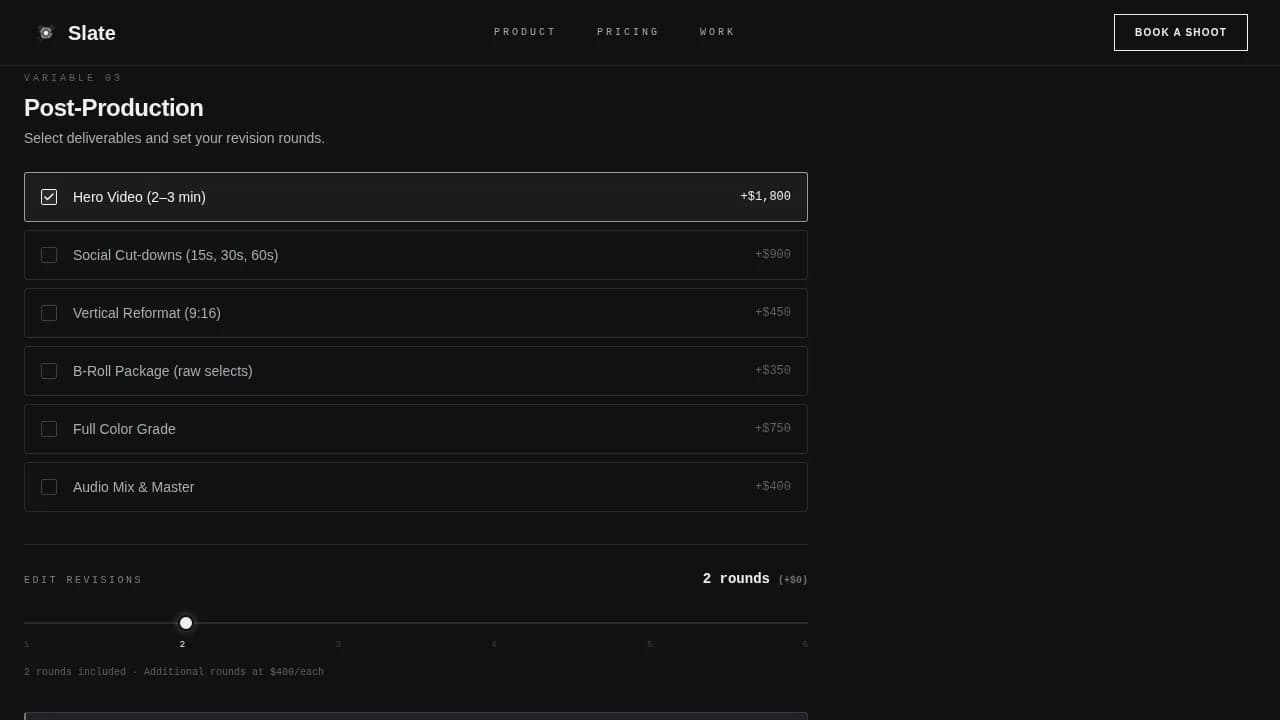
Task: Click the Edit Revisions slider handle
Action: tap(185, 622)
